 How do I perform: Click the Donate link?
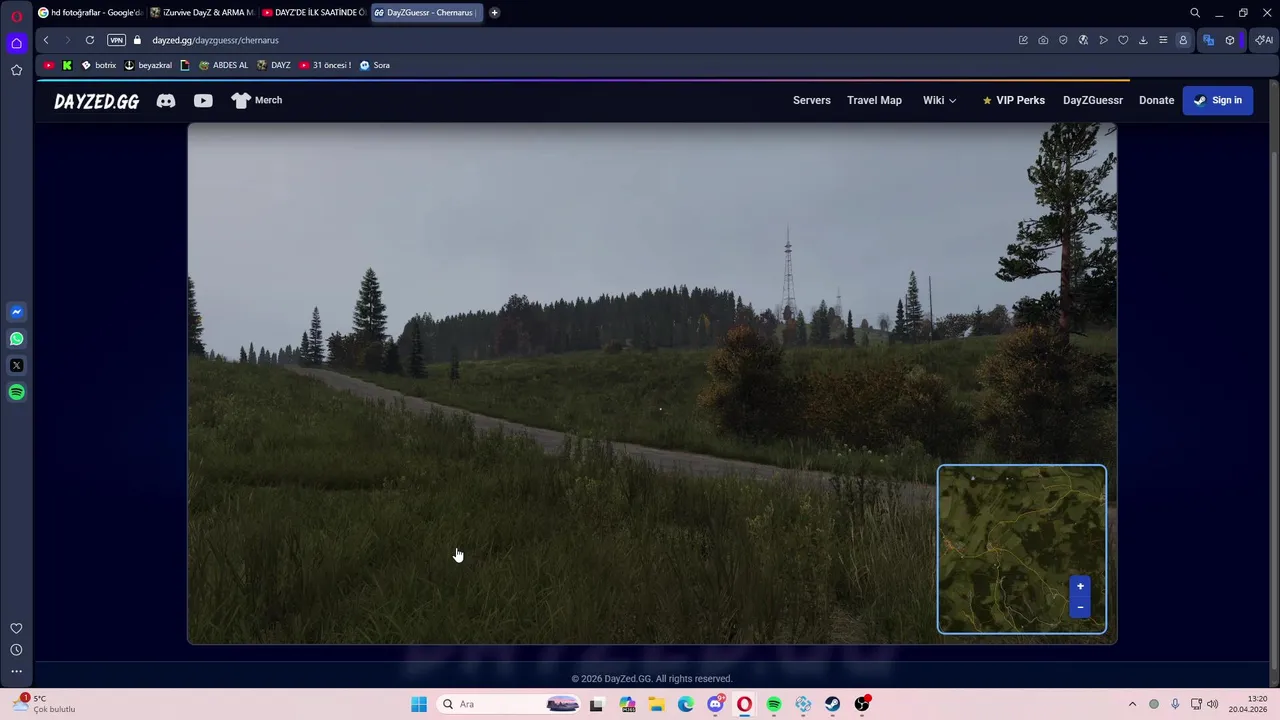coord(1156,100)
